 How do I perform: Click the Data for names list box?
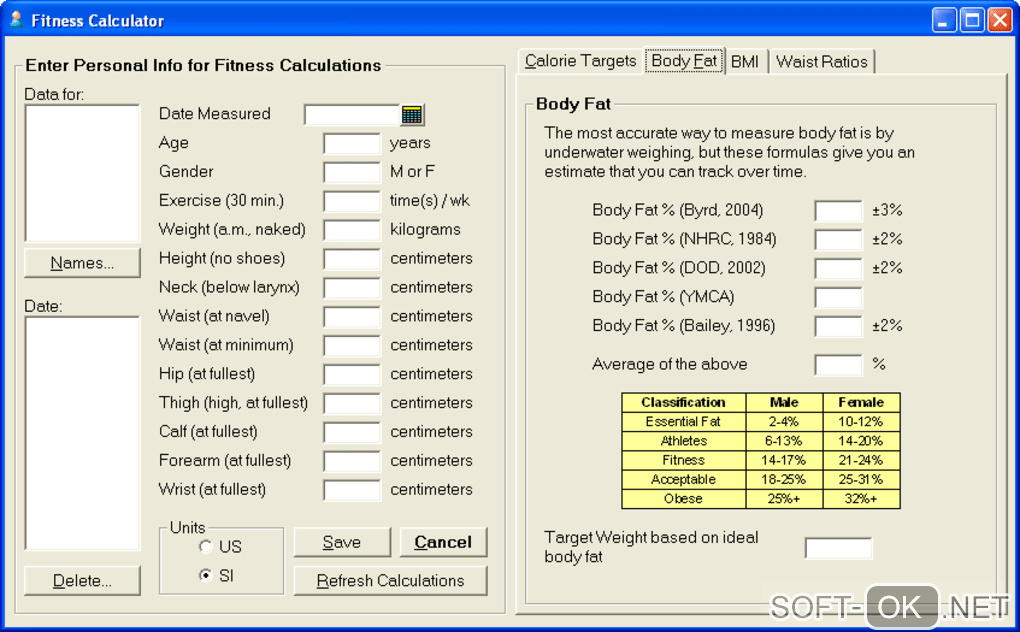click(82, 173)
